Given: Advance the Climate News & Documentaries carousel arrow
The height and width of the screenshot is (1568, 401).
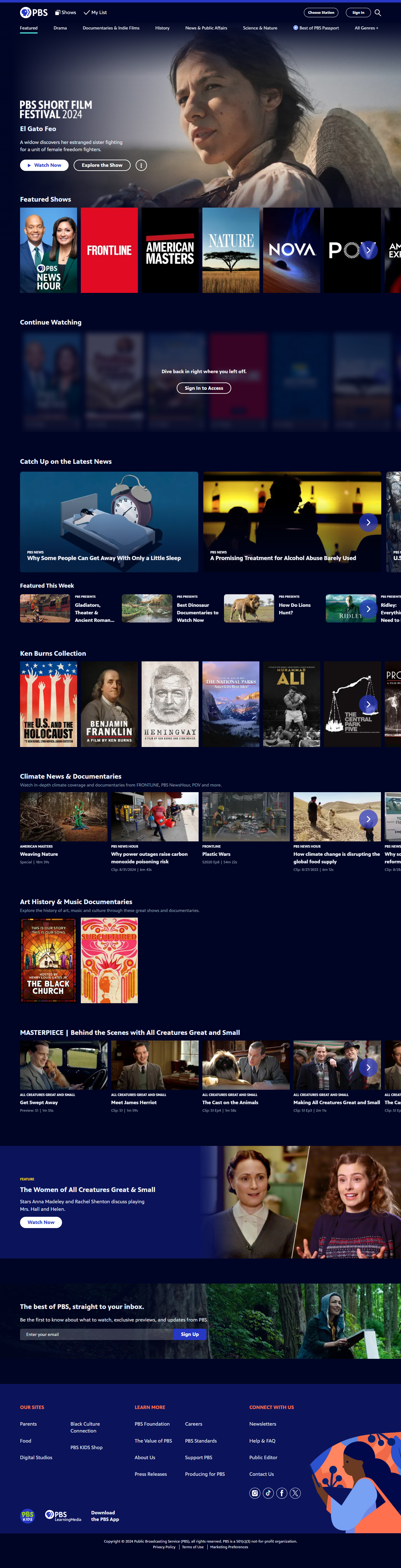Looking at the screenshot, I should pyautogui.click(x=368, y=819).
